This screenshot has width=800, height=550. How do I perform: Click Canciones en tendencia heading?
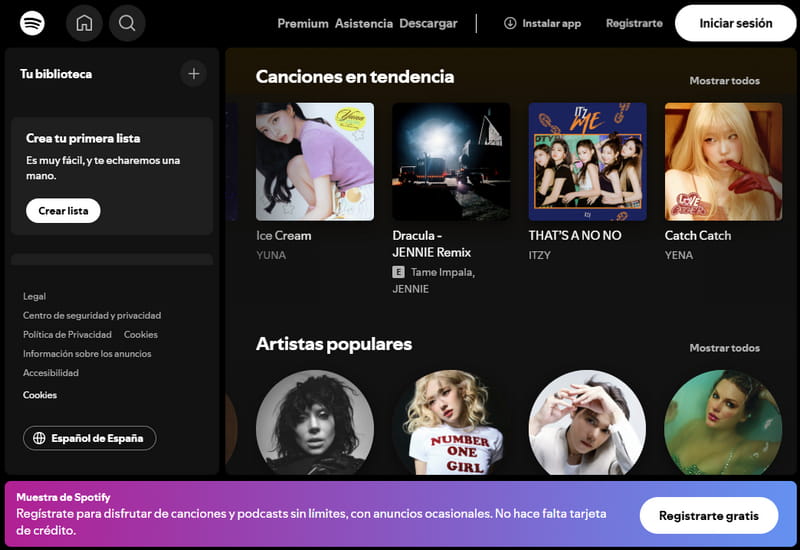coord(355,77)
